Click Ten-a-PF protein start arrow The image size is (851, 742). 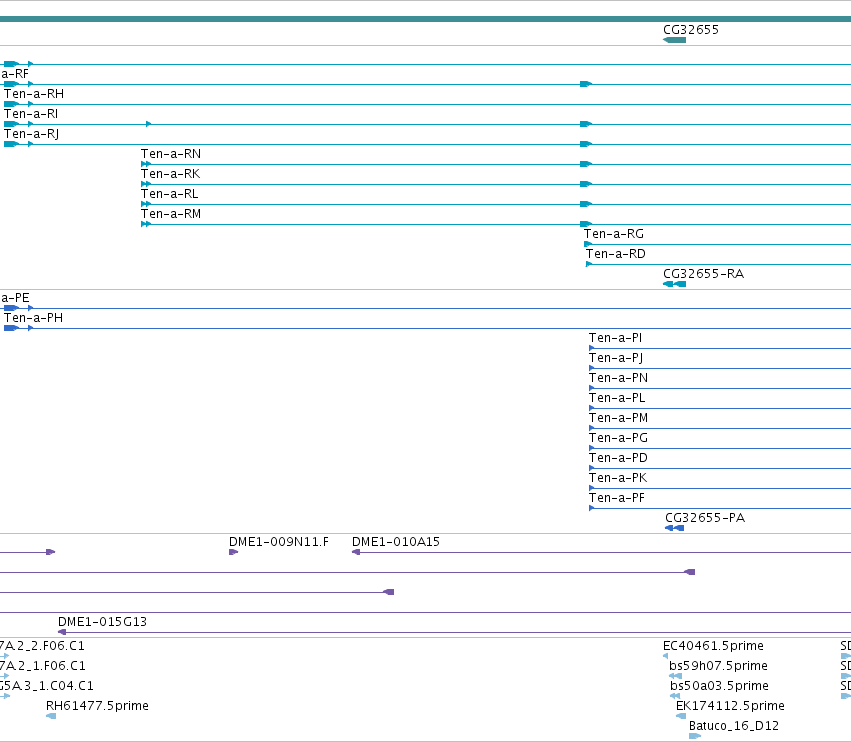tap(592, 508)
